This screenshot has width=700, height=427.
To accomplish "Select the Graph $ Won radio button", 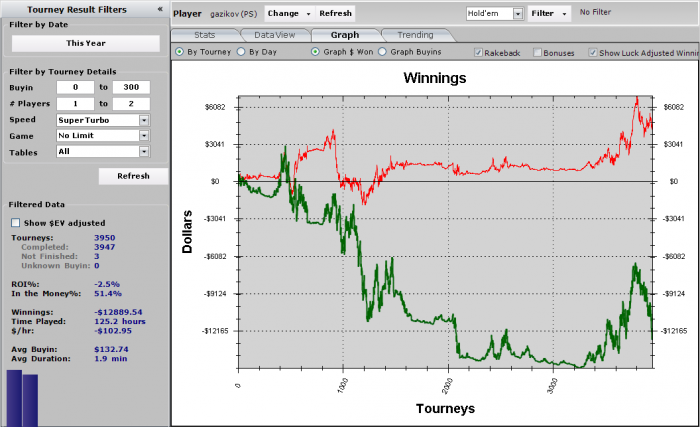I will (x=315, y=52).
